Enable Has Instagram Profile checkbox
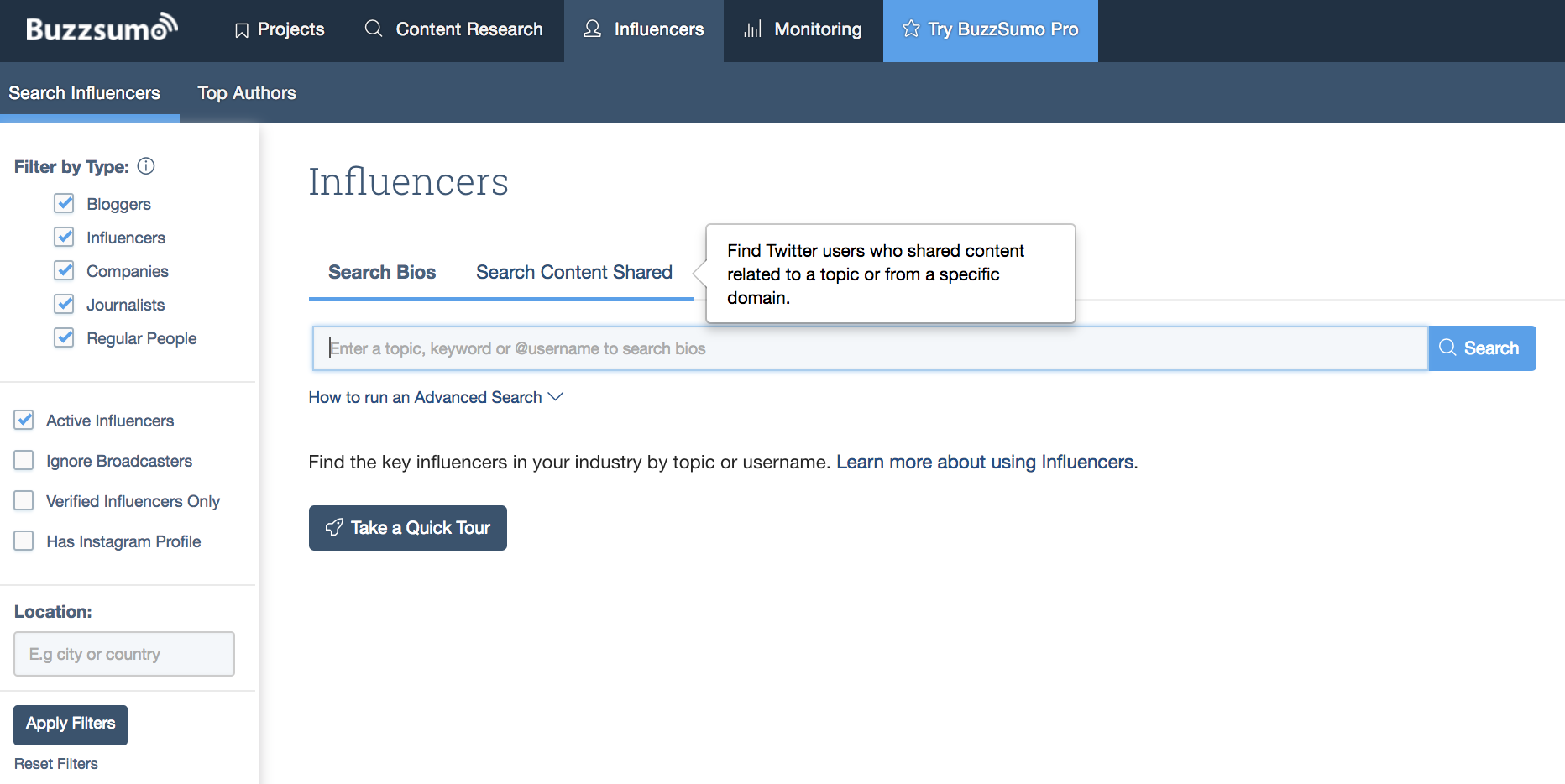This screenshot has width=1565, height=784. [24, 541]
